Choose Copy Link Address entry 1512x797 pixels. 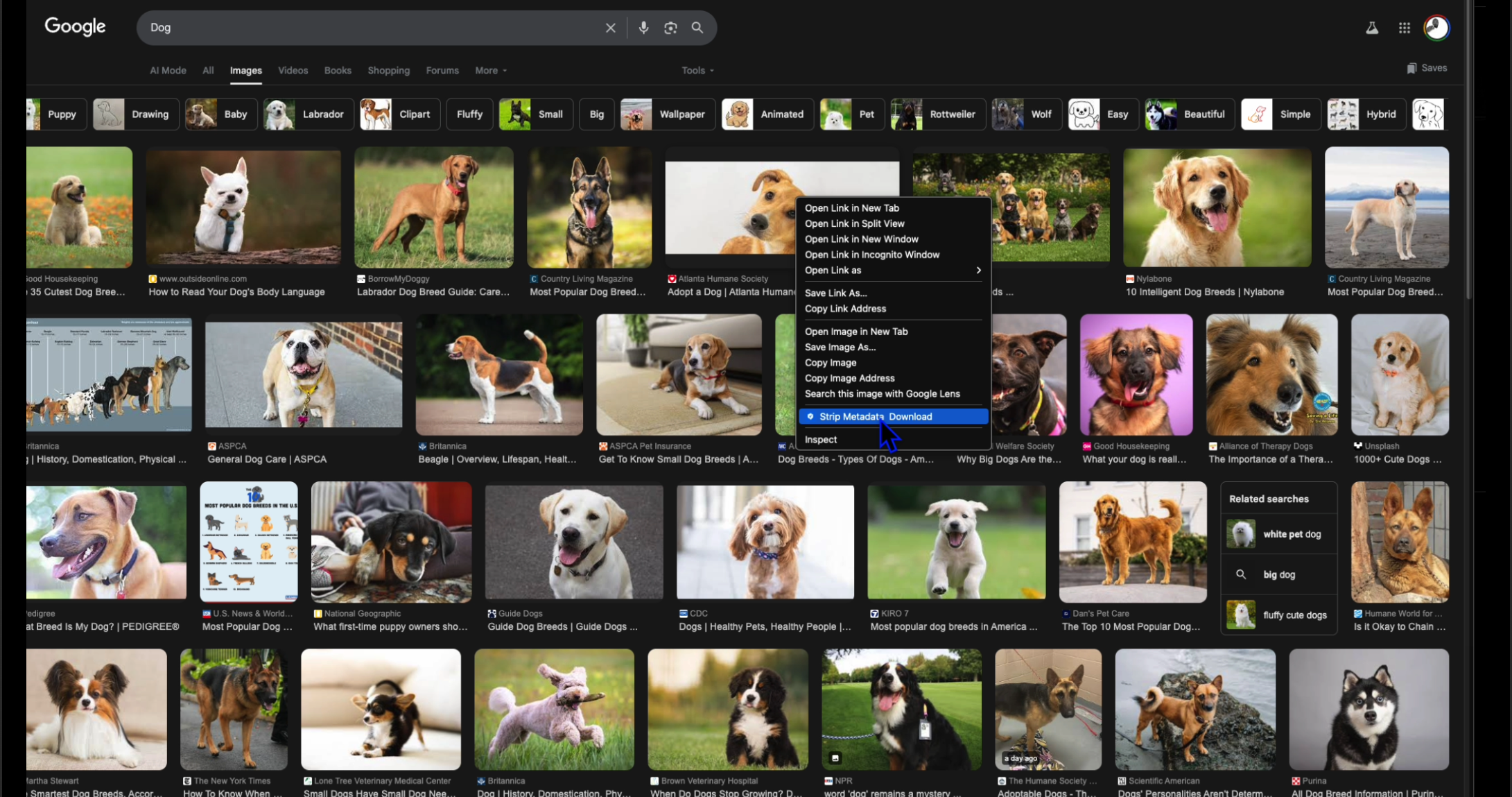click(893, 309)
